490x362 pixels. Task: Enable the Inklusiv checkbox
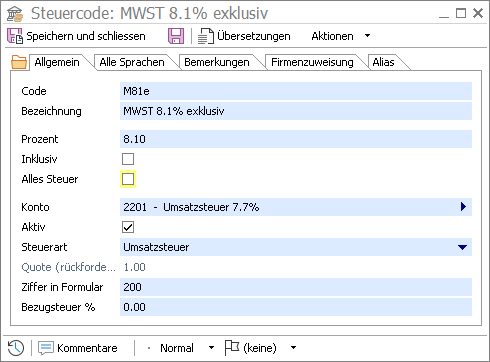coord(128,159)
